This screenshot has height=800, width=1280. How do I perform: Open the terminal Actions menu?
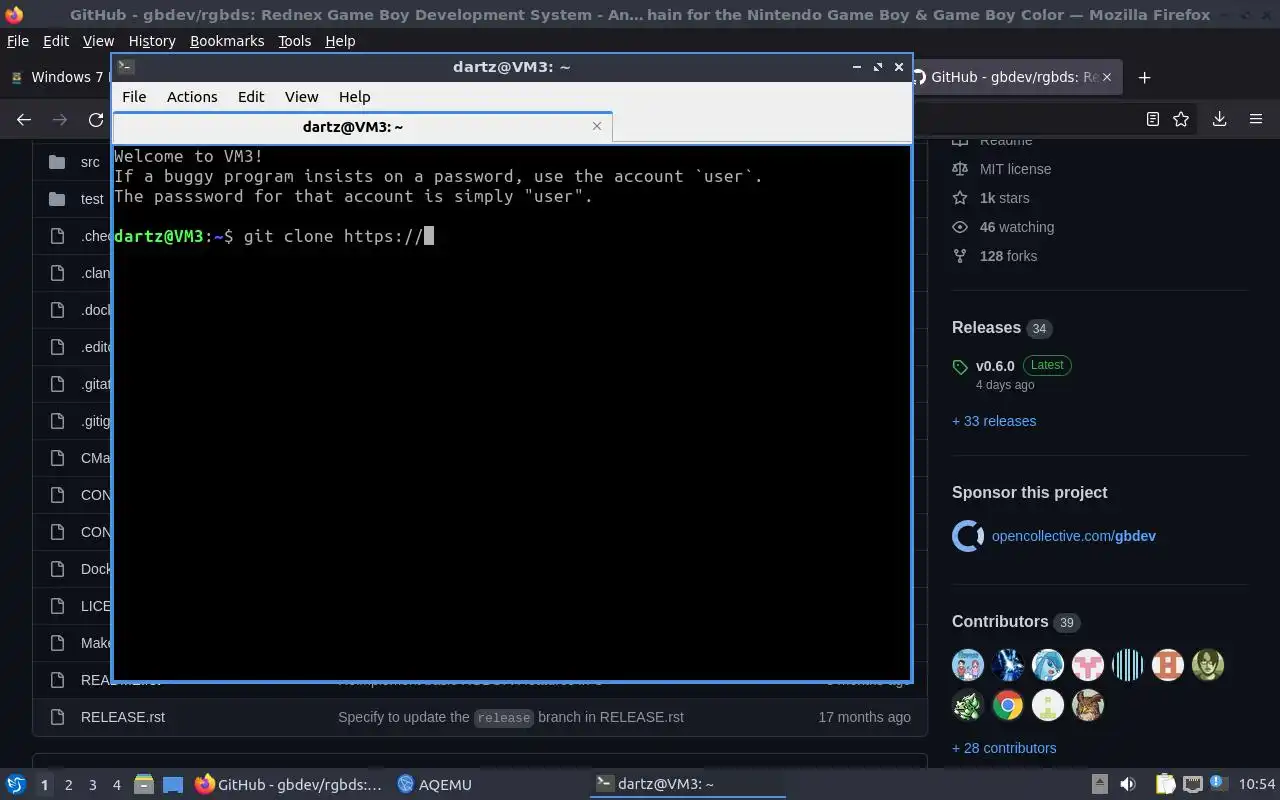click(x=192, y=97)
